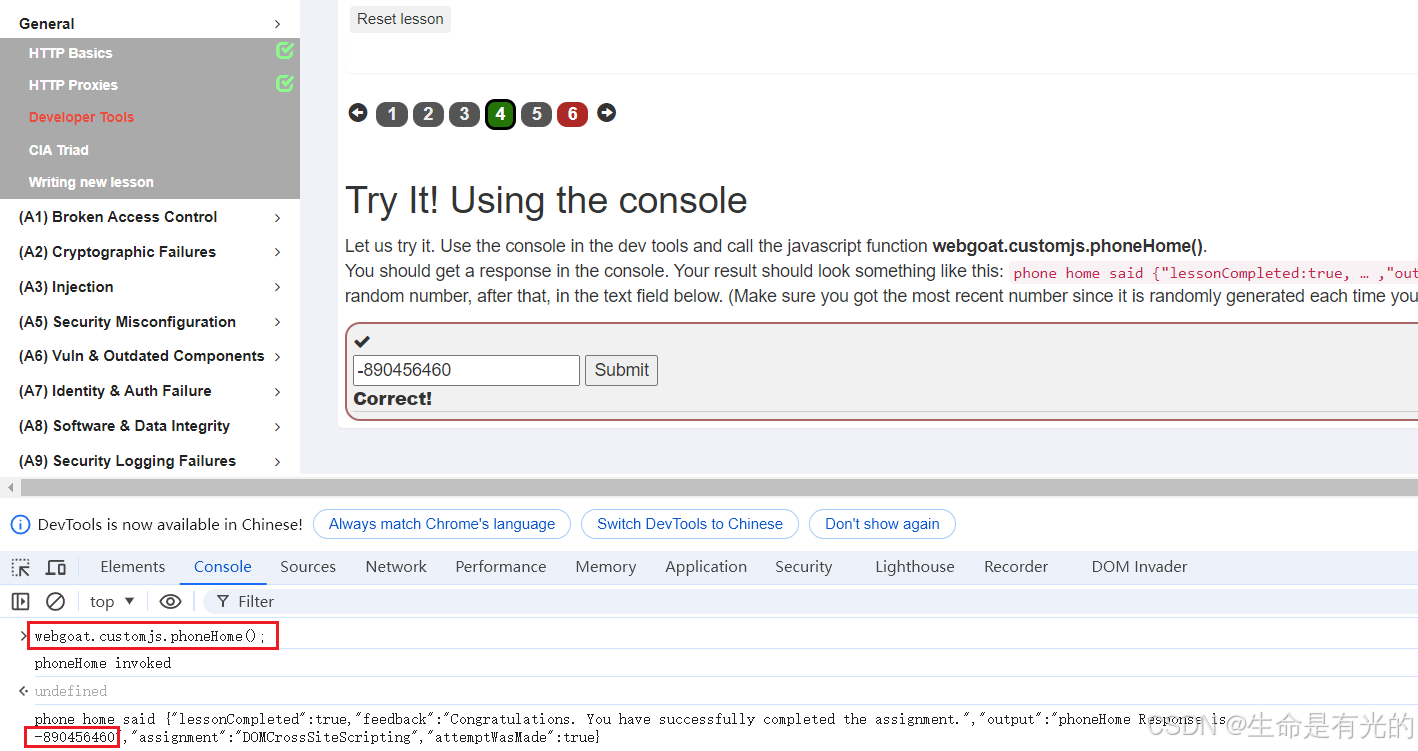Switch to the Elements tab

click(x=133, y=567)
